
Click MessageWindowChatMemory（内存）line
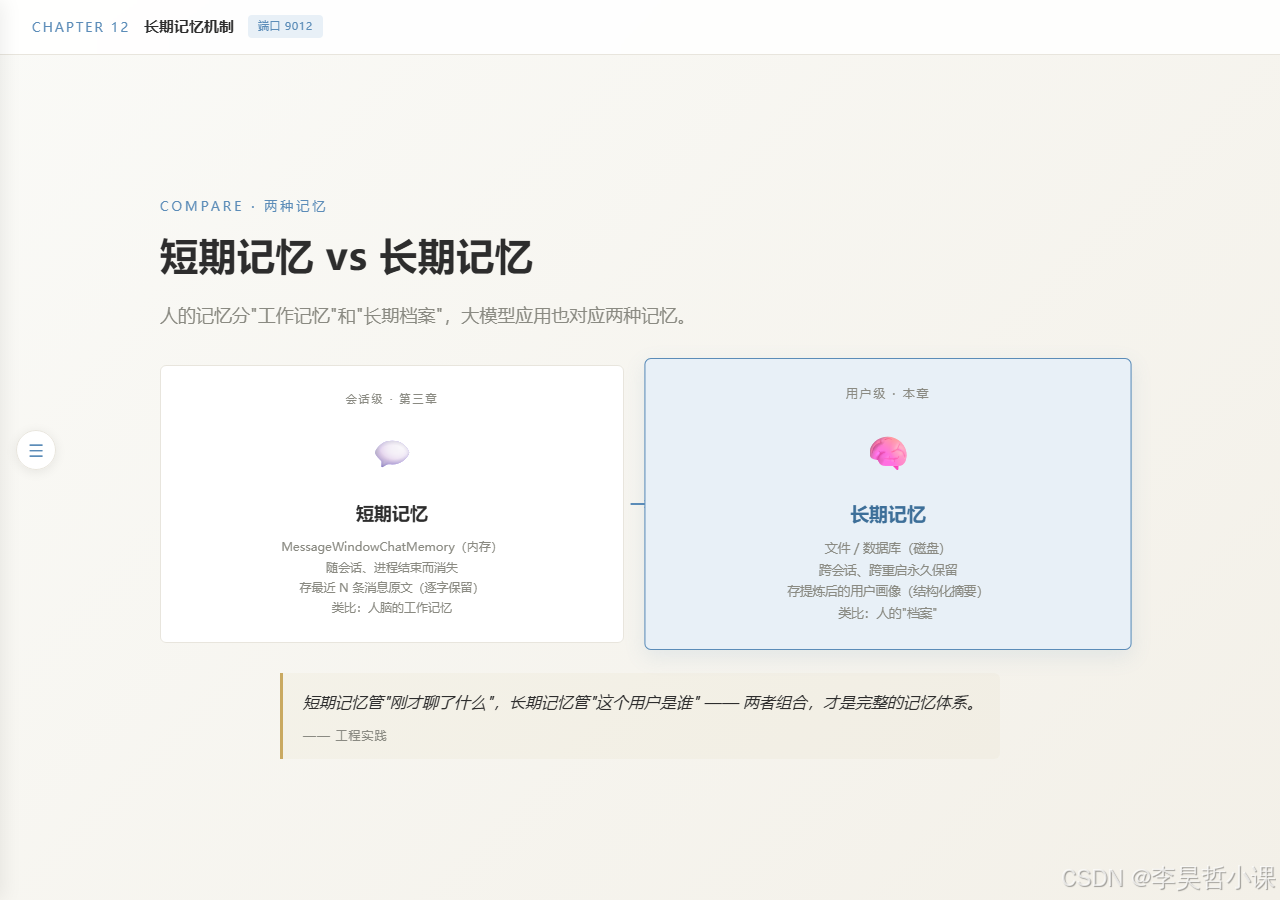pos(392,547)
